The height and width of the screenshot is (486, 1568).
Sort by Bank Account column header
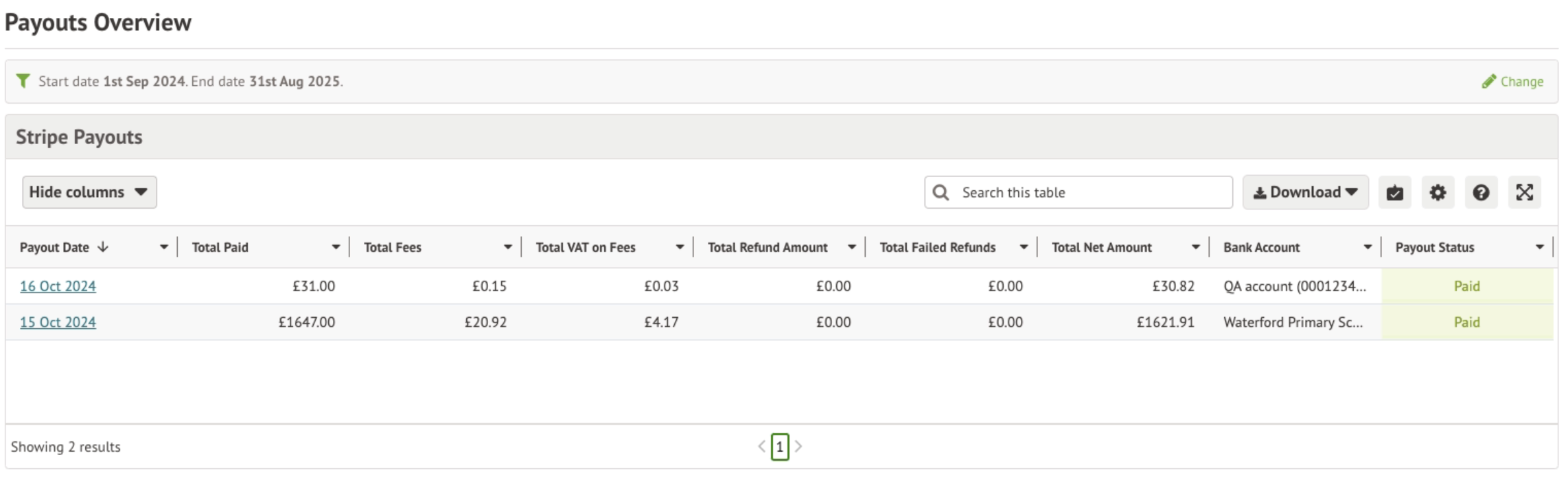pos(1262,248)
